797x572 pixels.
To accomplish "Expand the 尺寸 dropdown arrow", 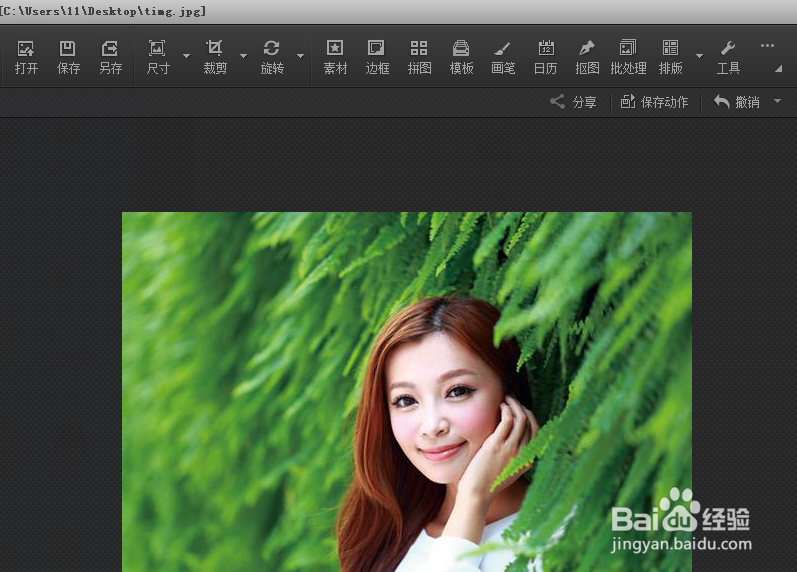I will pos(187,56).
